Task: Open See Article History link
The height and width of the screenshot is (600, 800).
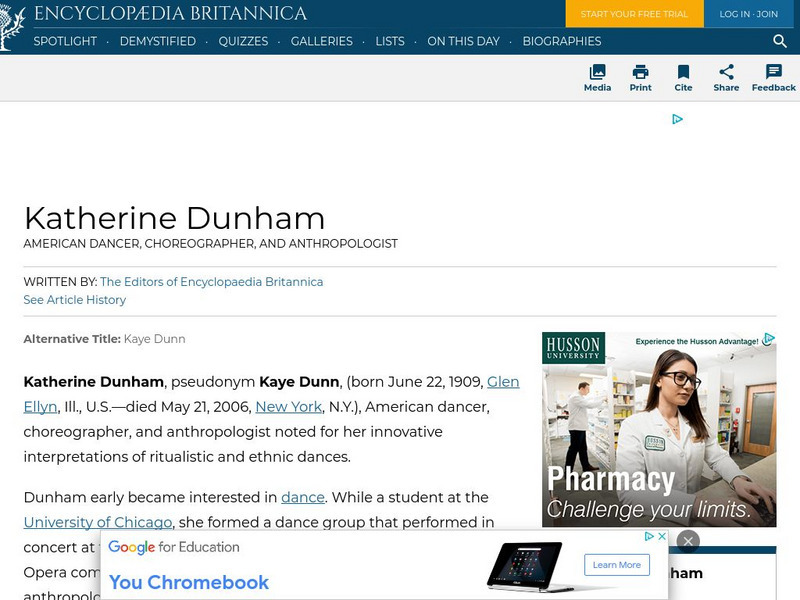Action: (75, 299)
